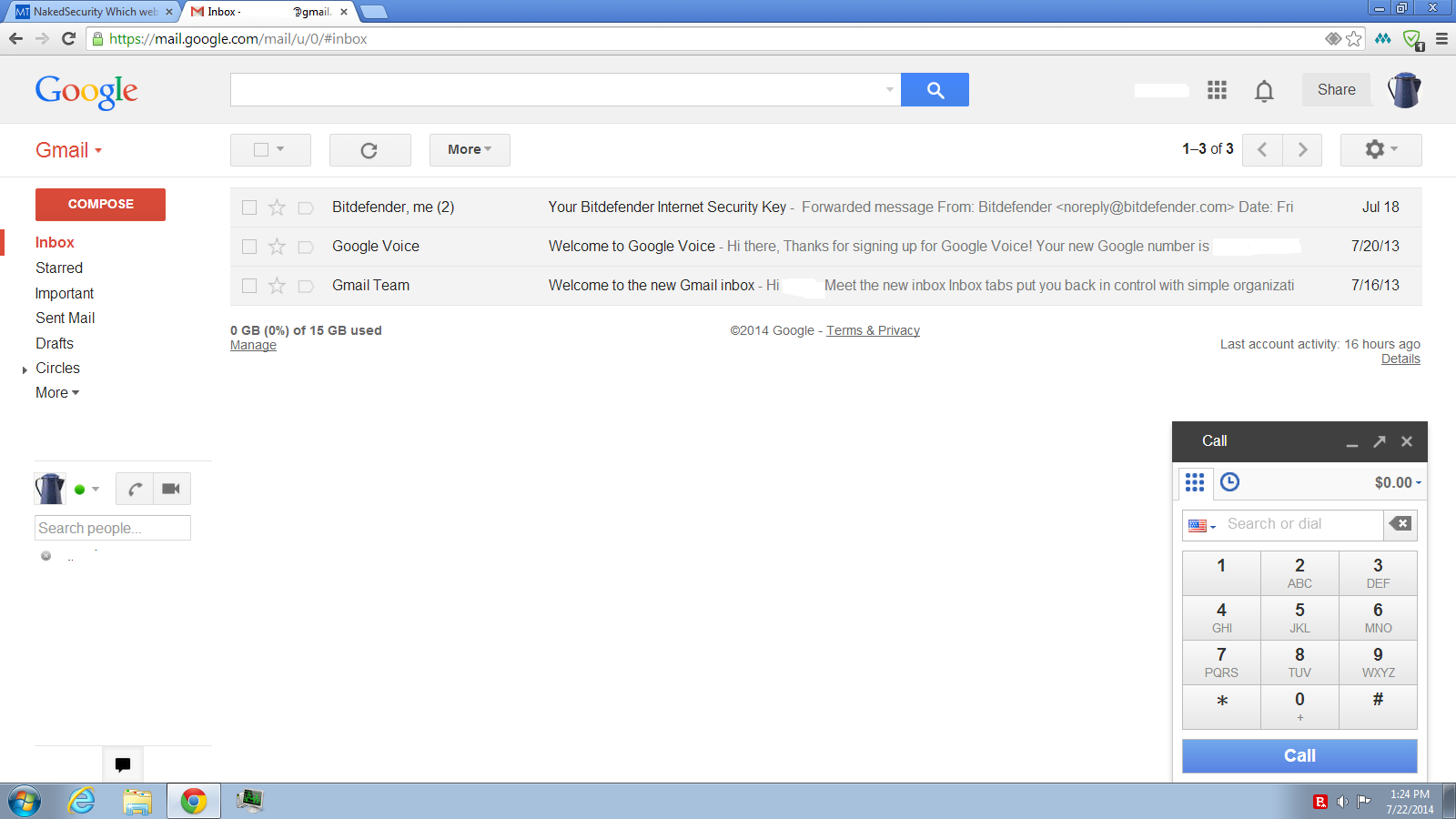This screenshot has height=819, width=1456.
Task: Open the Google Voice welcome email
Action: (825, 247)
